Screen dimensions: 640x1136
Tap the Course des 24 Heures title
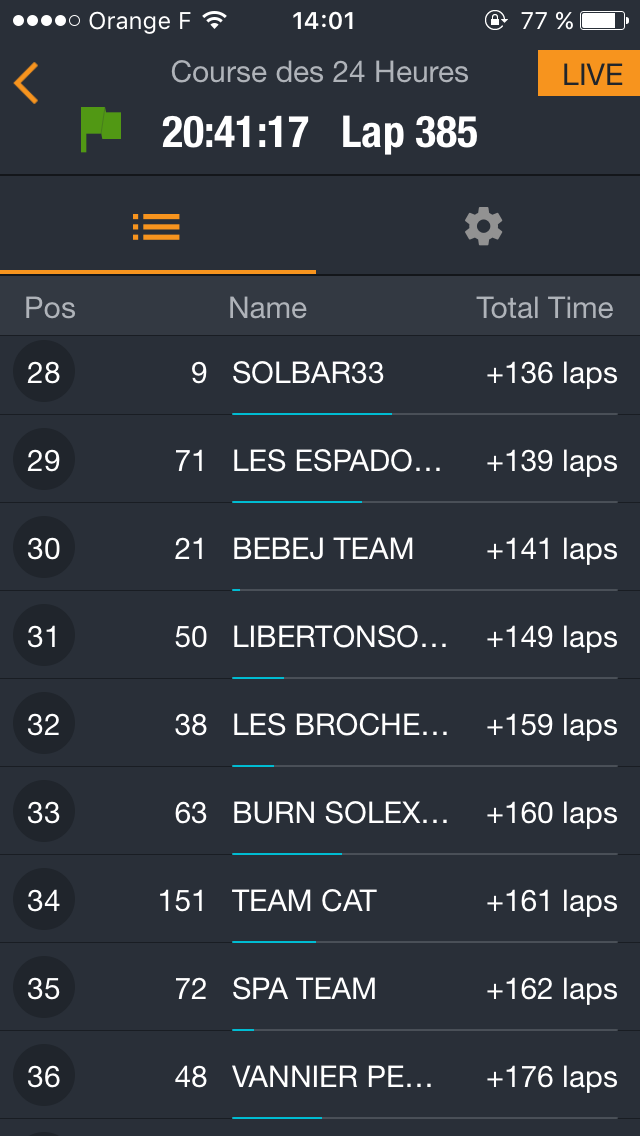[320, 72]
